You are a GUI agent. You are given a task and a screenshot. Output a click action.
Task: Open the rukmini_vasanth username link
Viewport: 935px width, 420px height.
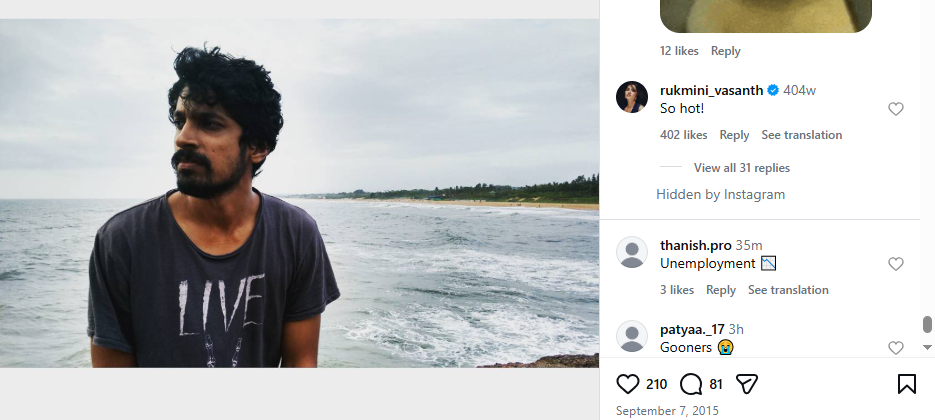[x=712, y=90]
